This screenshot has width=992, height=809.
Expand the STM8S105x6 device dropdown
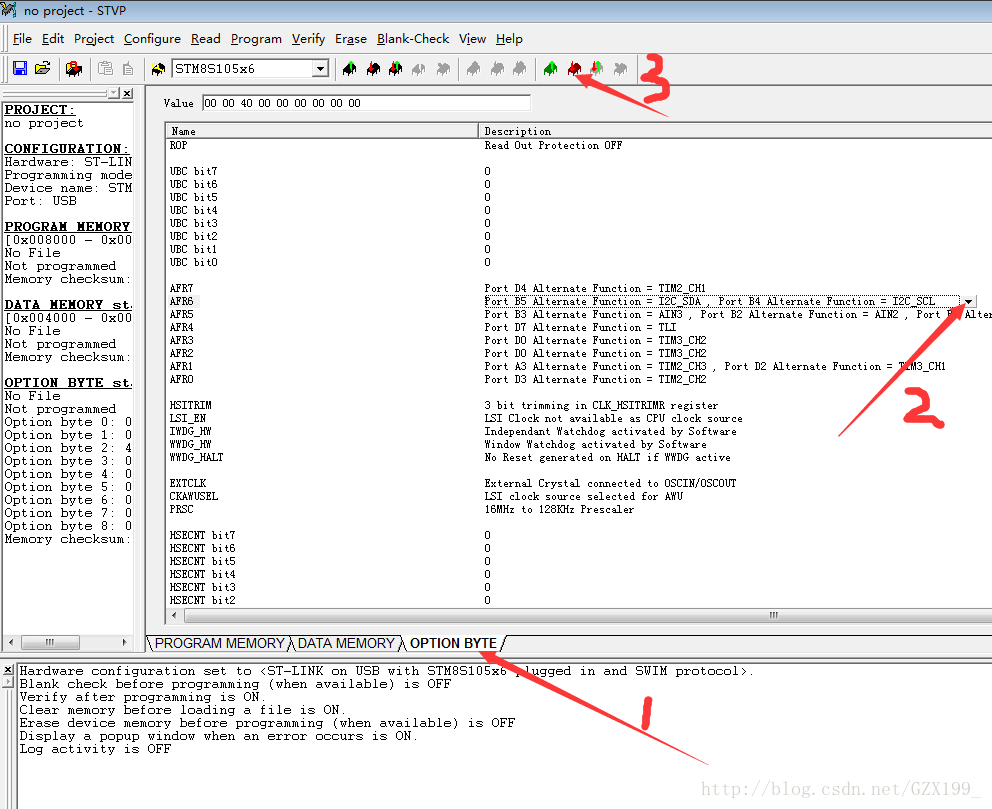click(321, 68)
